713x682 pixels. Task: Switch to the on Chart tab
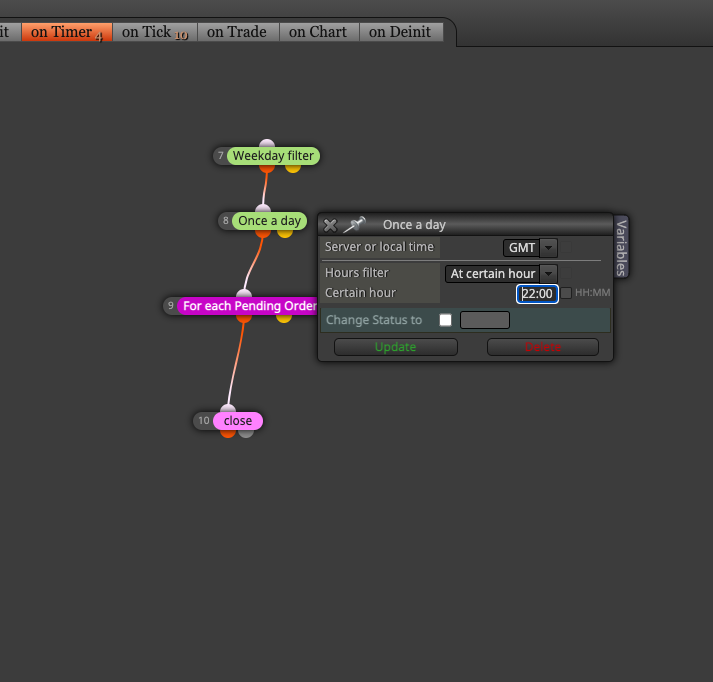coord(319,32)
